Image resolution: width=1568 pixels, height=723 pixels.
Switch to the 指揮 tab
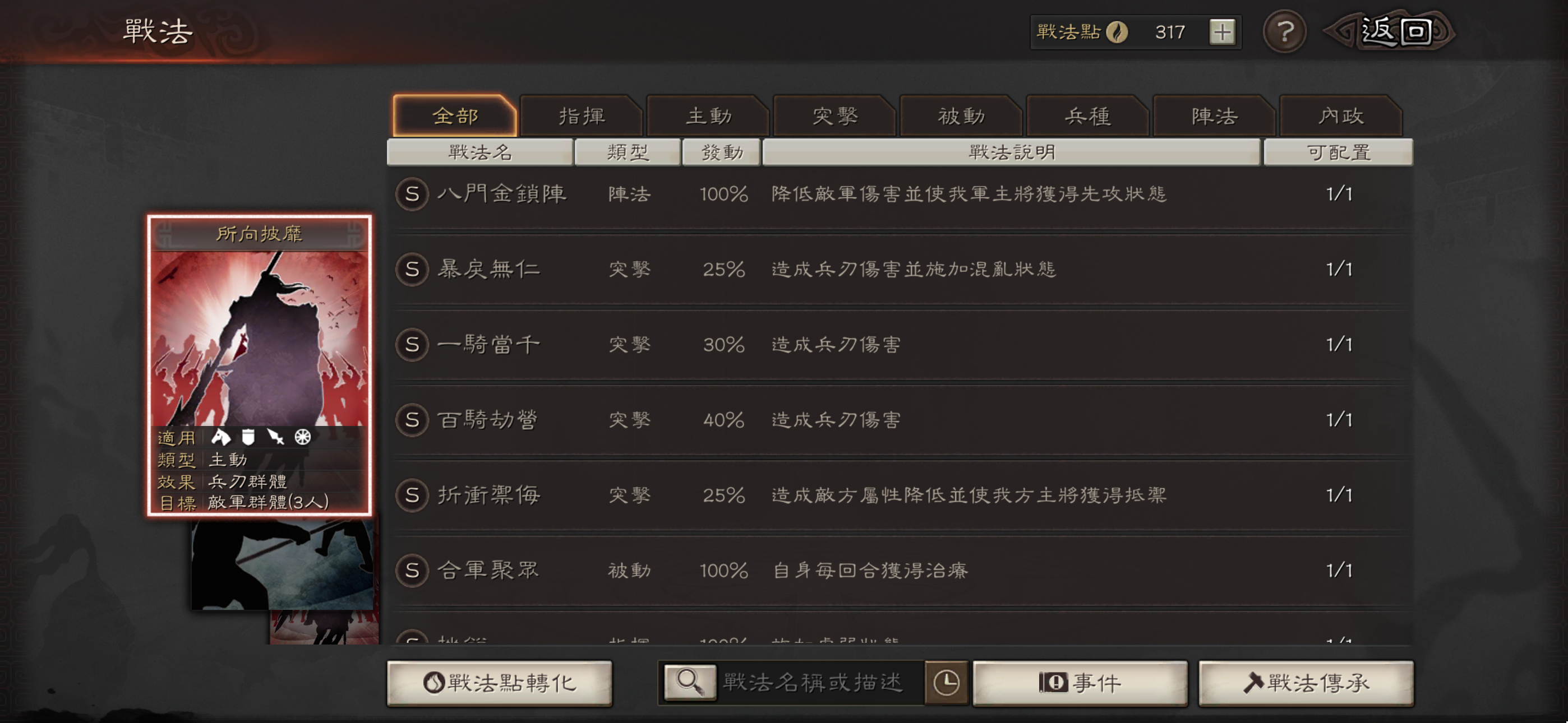[x=582, y=115]
